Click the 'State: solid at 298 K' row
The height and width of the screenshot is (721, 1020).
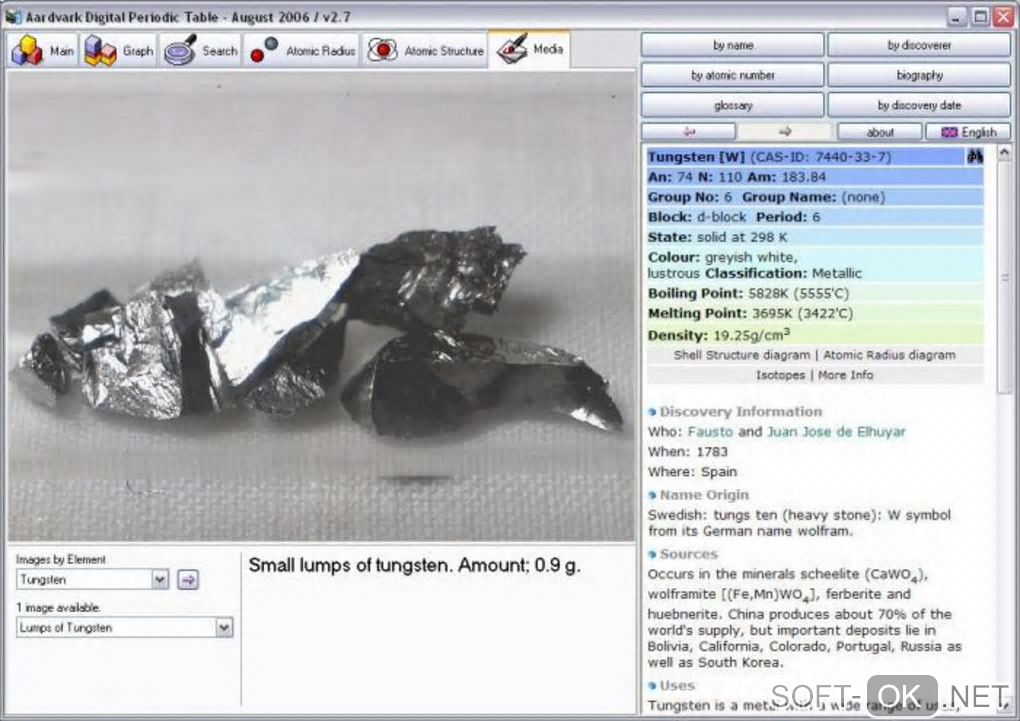815,237
